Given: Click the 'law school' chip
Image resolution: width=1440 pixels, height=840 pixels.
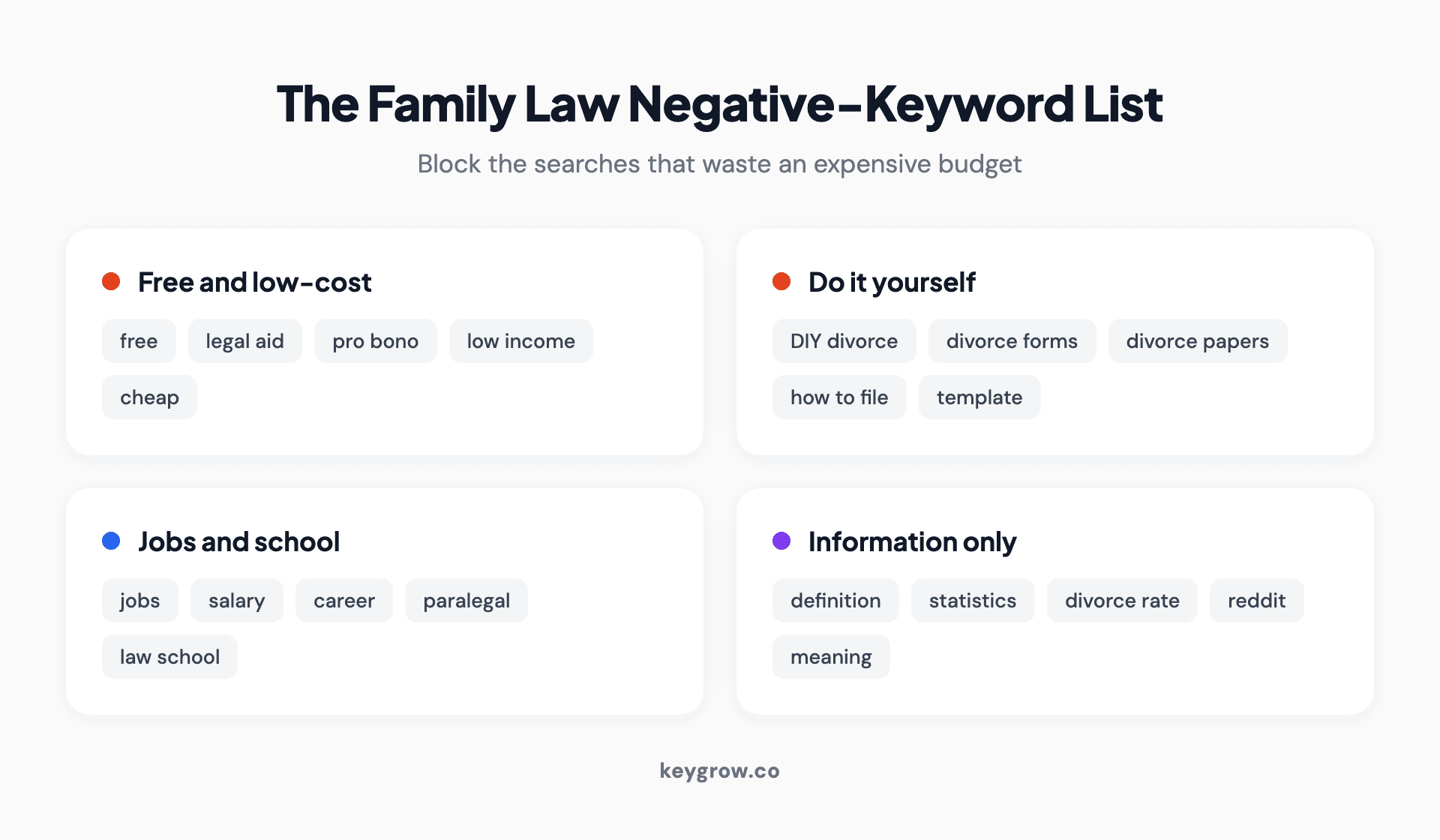Looking at the screenshot, I should click(x=169, y=657).
